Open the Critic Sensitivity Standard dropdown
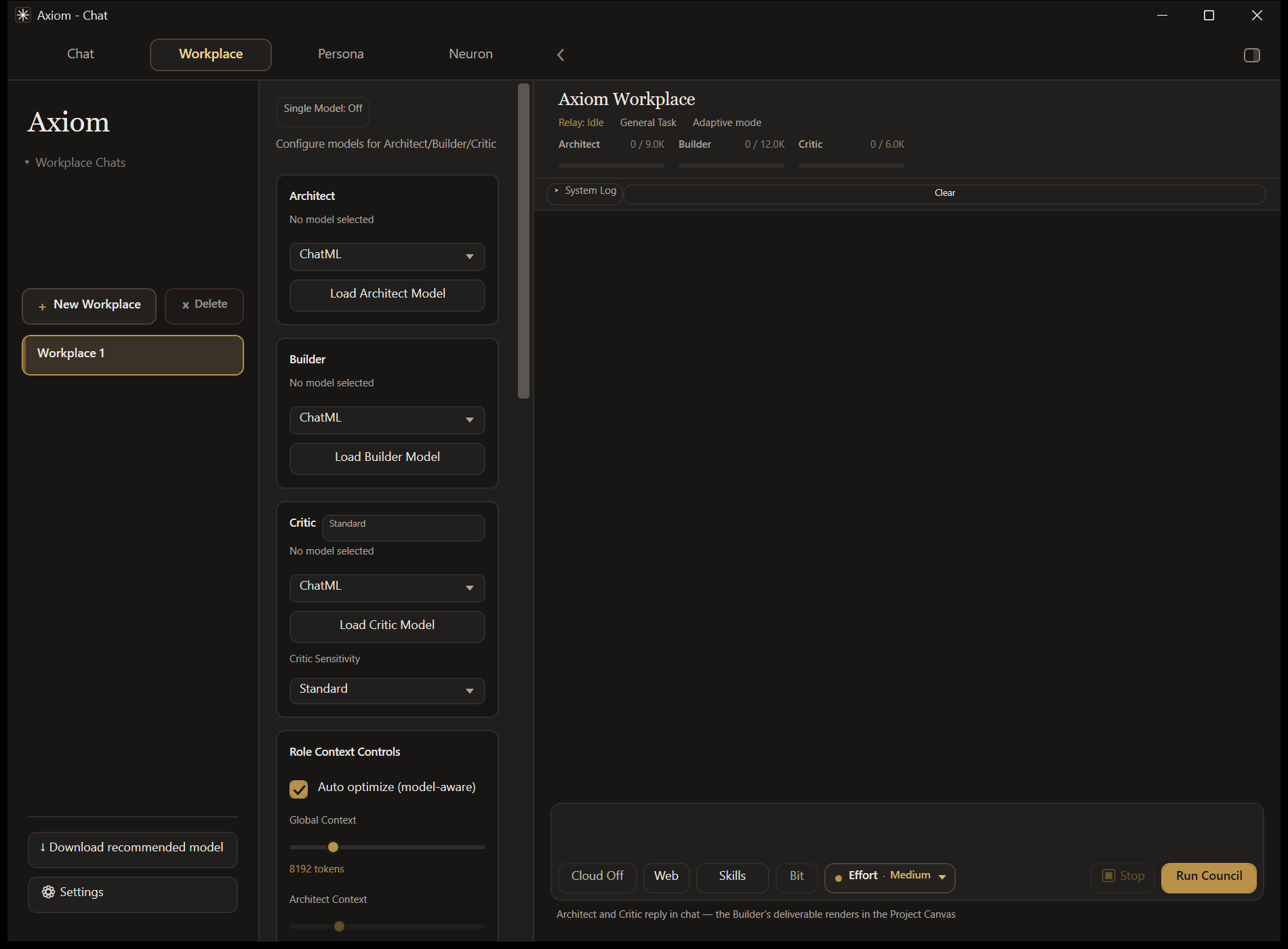The height and width of the screenshot is (949, 1288). 387,691
